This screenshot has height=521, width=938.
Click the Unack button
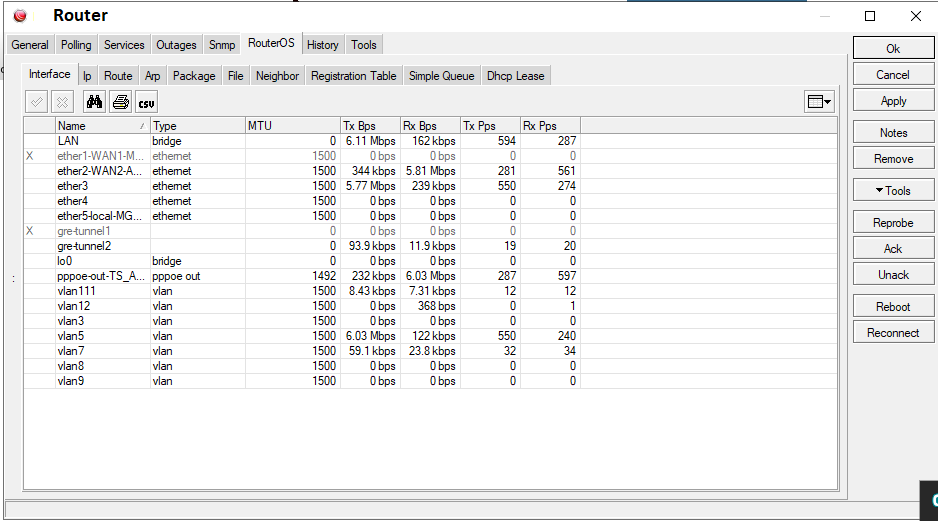click(893, 275)
